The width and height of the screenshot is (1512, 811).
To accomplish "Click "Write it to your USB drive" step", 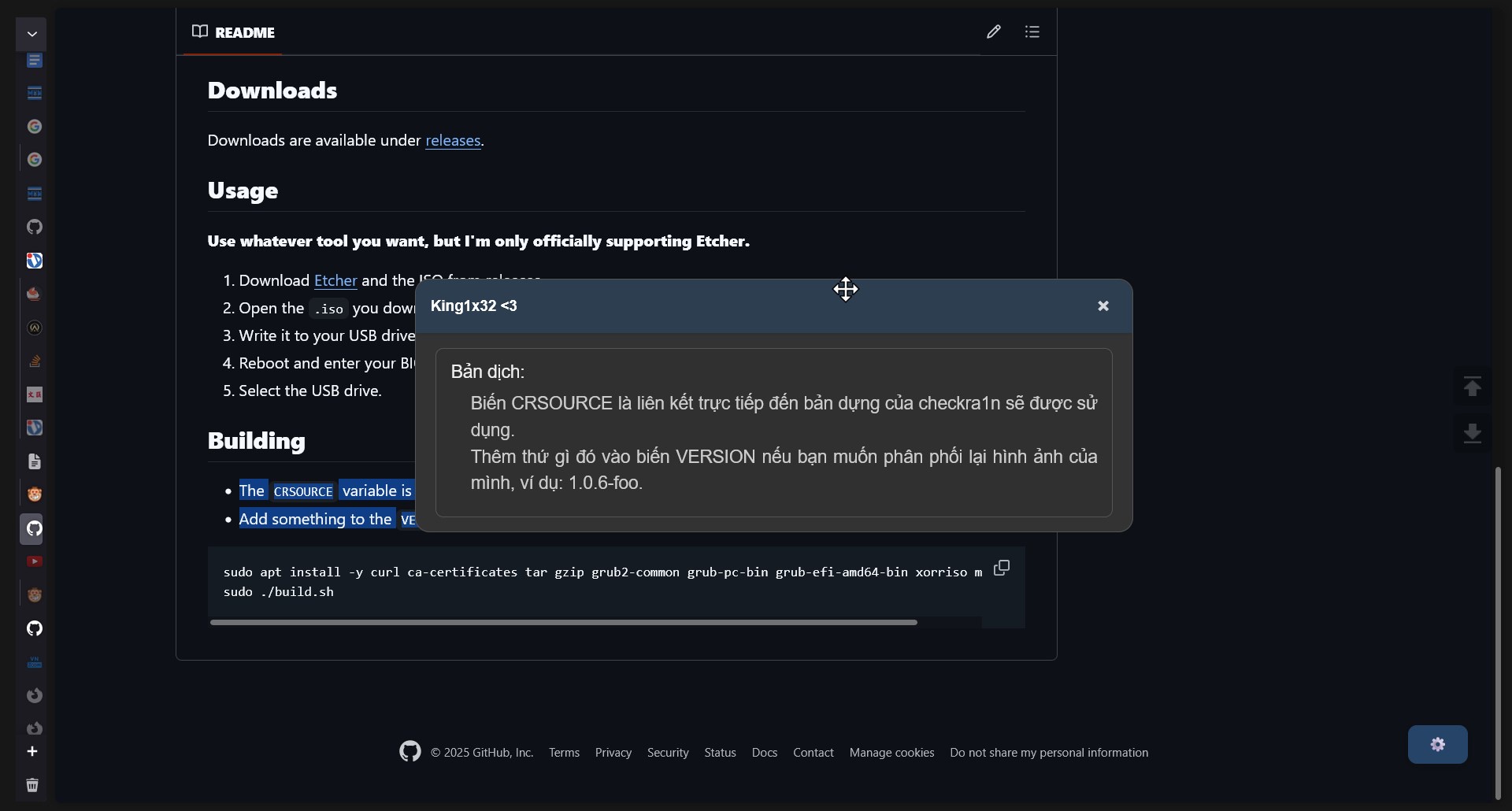I will [x=327, y=335].
